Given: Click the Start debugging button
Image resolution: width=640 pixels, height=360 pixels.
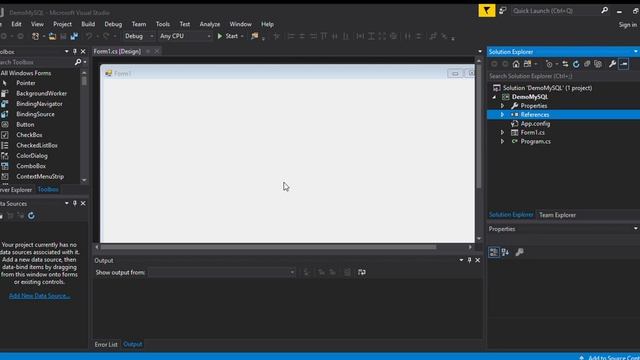Looking at the screenshot, I should click(227, 36).
